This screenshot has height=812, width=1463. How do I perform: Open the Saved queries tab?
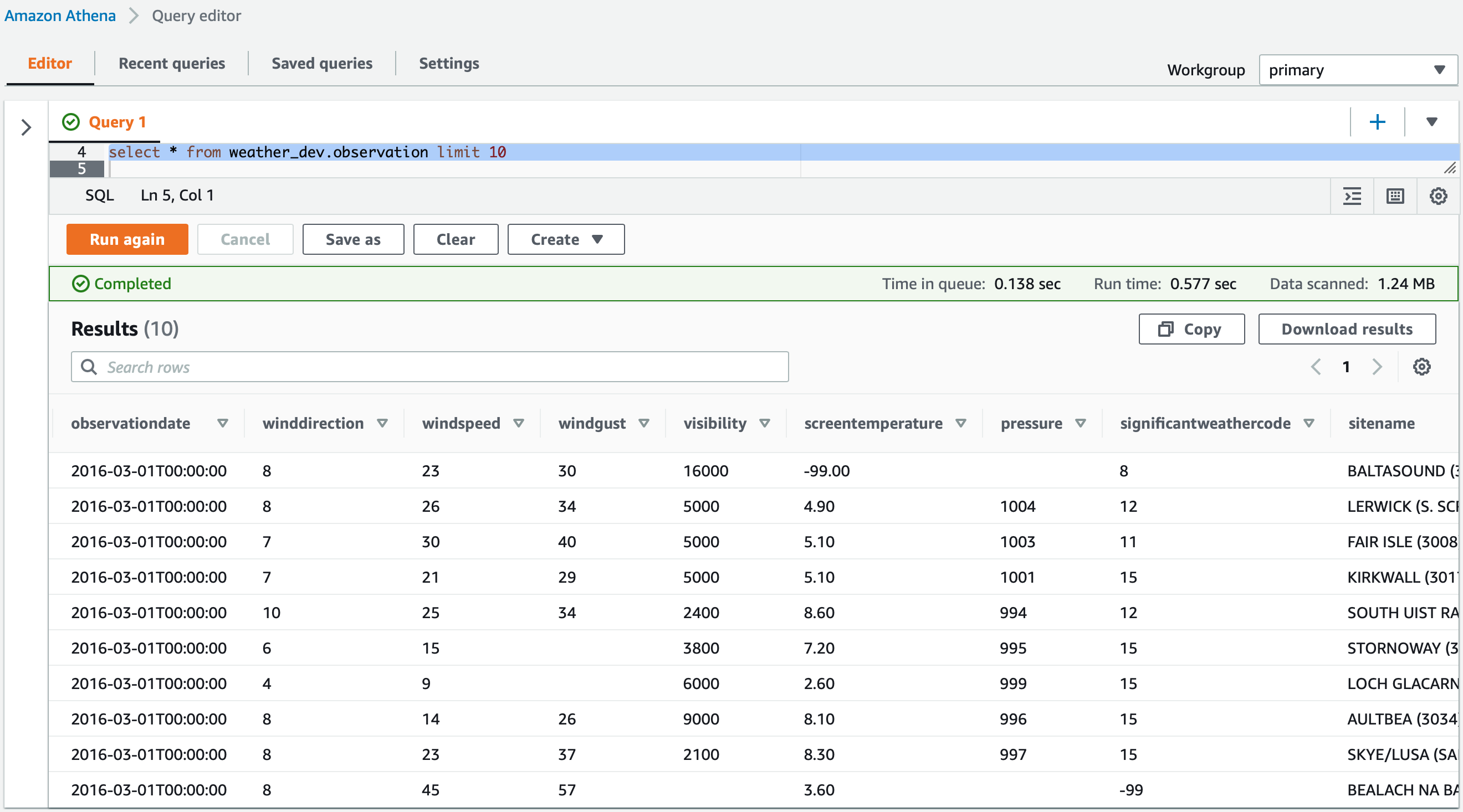[x=321, y=63]
